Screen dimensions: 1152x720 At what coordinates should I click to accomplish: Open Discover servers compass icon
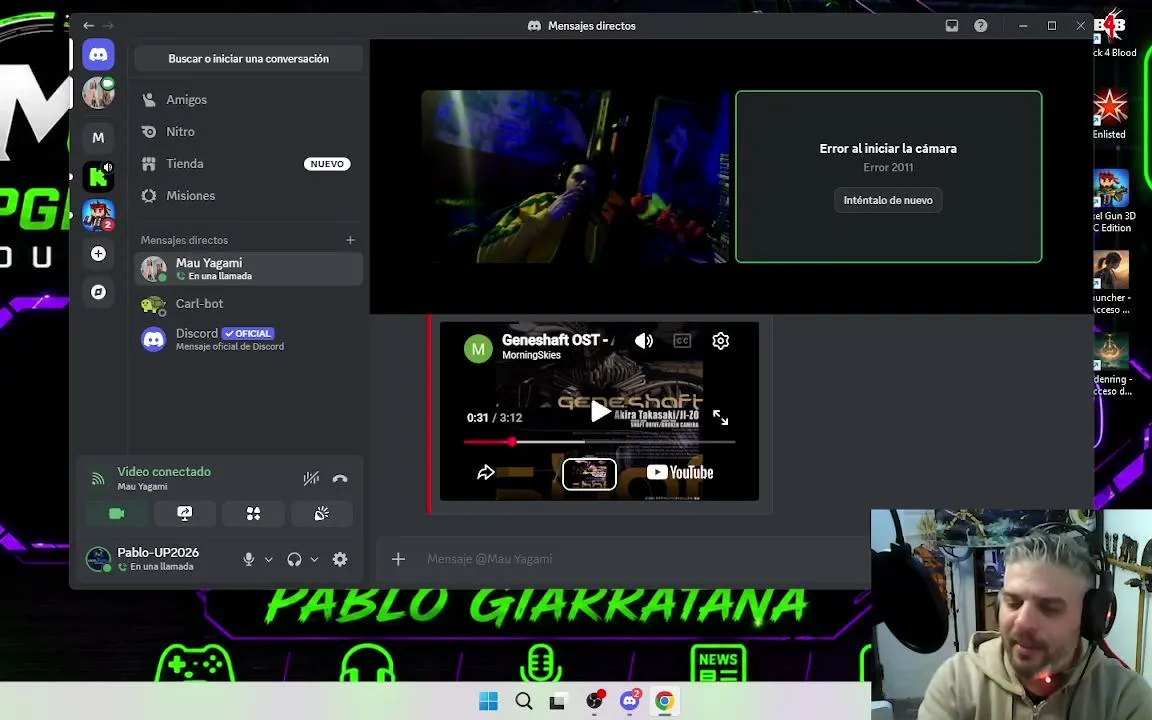[x=98, y=292]
